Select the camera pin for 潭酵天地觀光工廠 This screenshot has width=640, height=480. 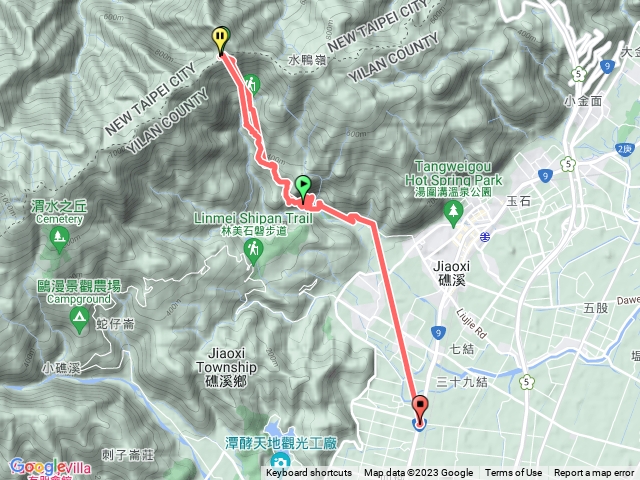click(x=280, y=464)
